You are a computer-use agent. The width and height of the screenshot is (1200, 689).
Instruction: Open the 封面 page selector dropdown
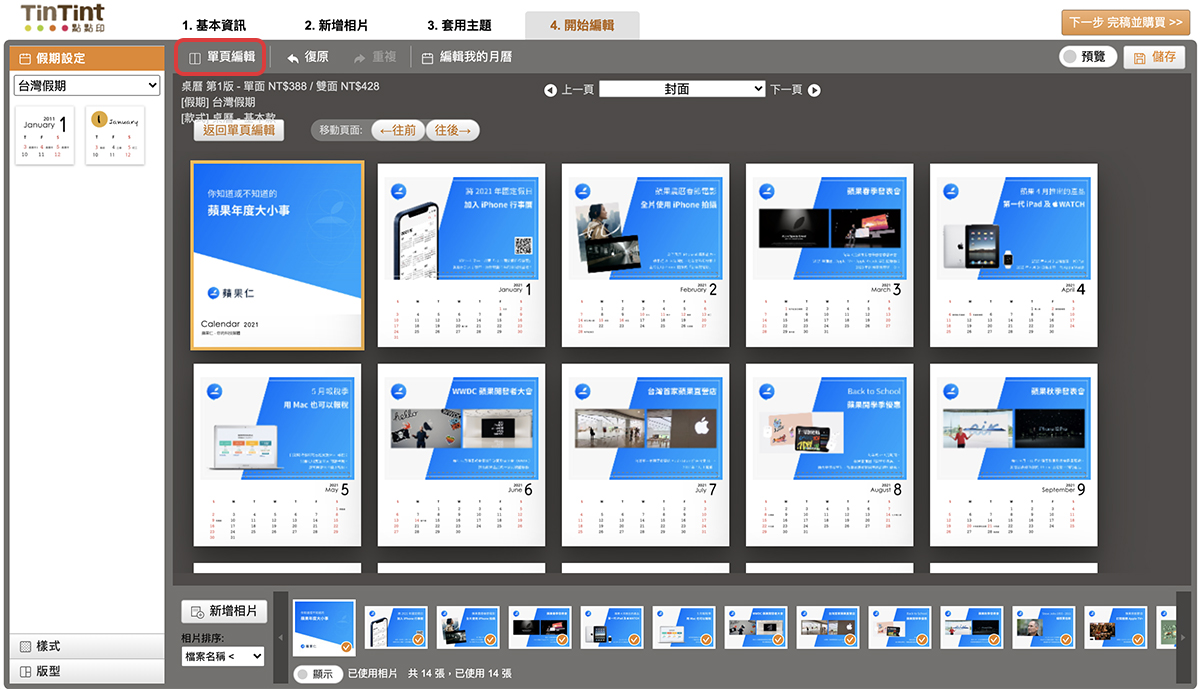[x=682, y=89]
